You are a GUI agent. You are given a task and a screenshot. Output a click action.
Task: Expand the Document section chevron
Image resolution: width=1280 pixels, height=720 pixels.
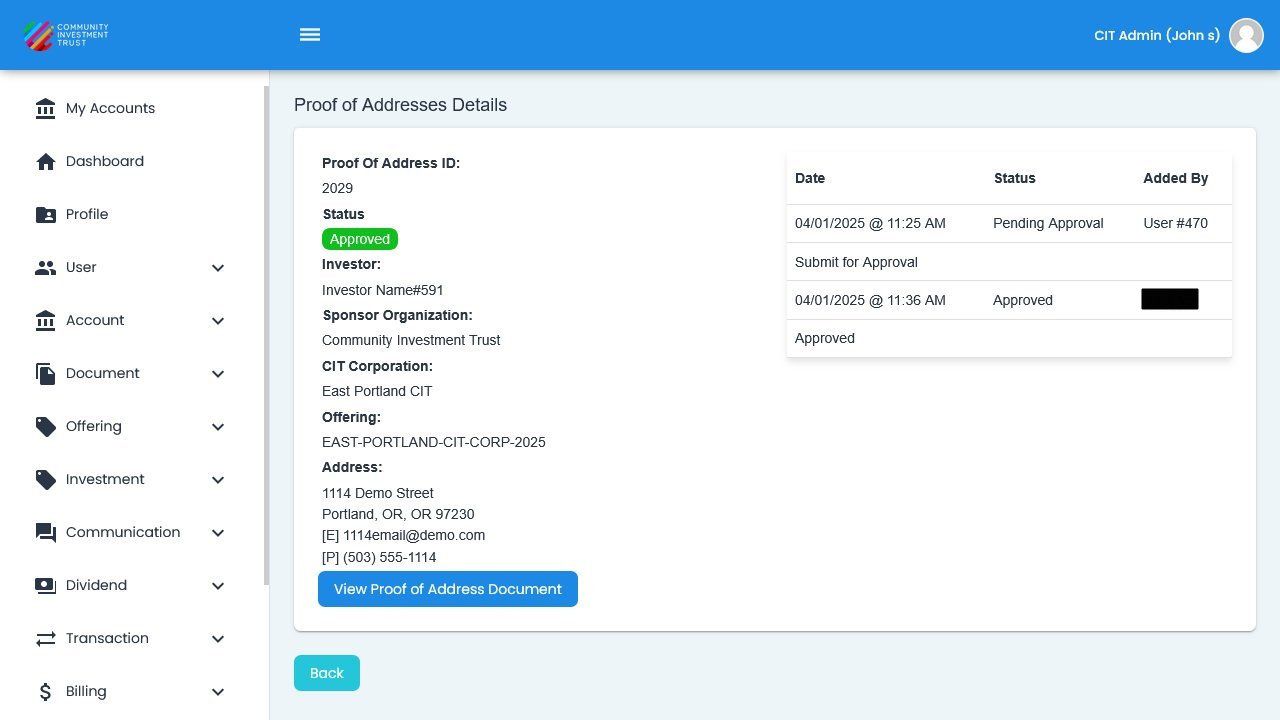point(218,374)
